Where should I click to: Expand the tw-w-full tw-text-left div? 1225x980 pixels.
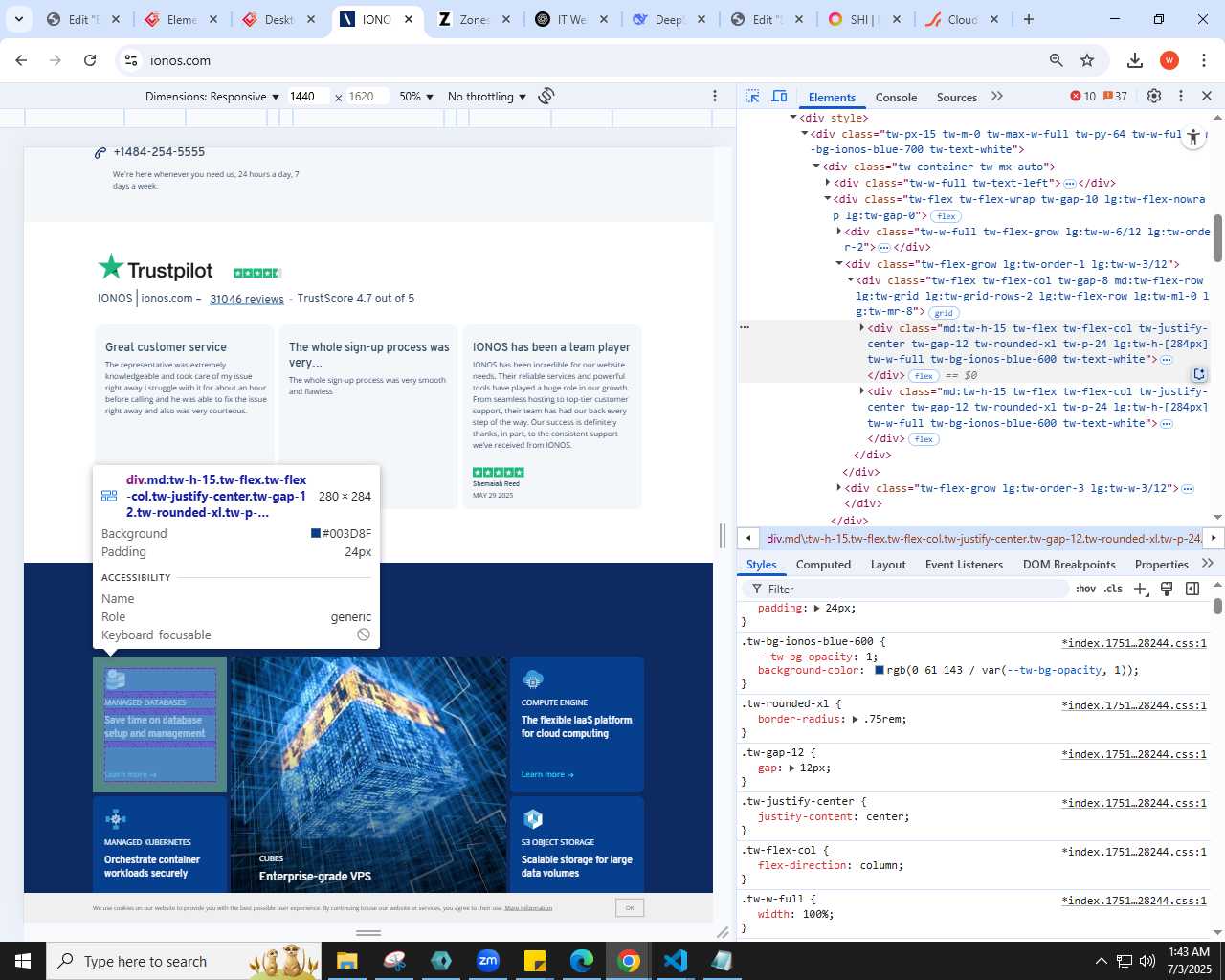point(828,183)
